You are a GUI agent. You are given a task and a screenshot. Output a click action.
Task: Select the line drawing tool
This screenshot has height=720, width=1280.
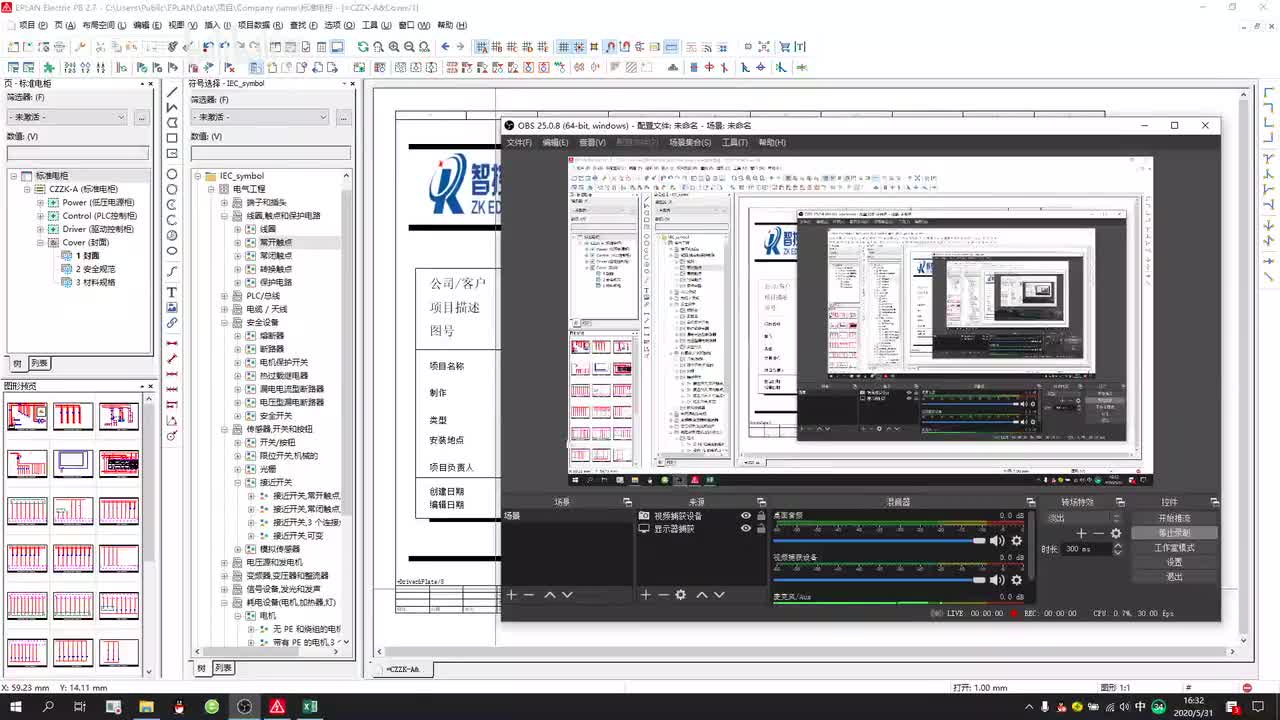[172, 92]
